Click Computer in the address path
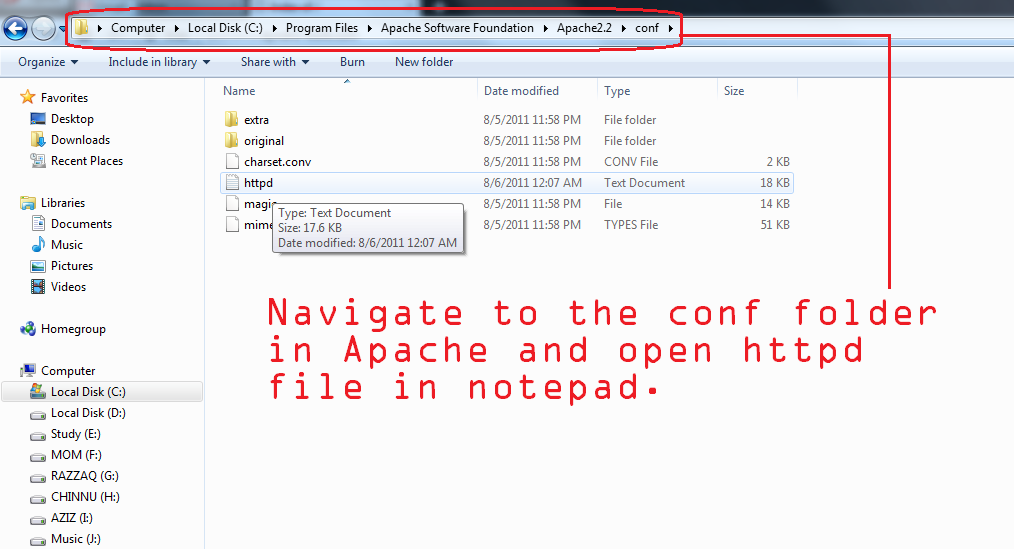This screenshot has width=1014, height=552. (x=138, y=28)
